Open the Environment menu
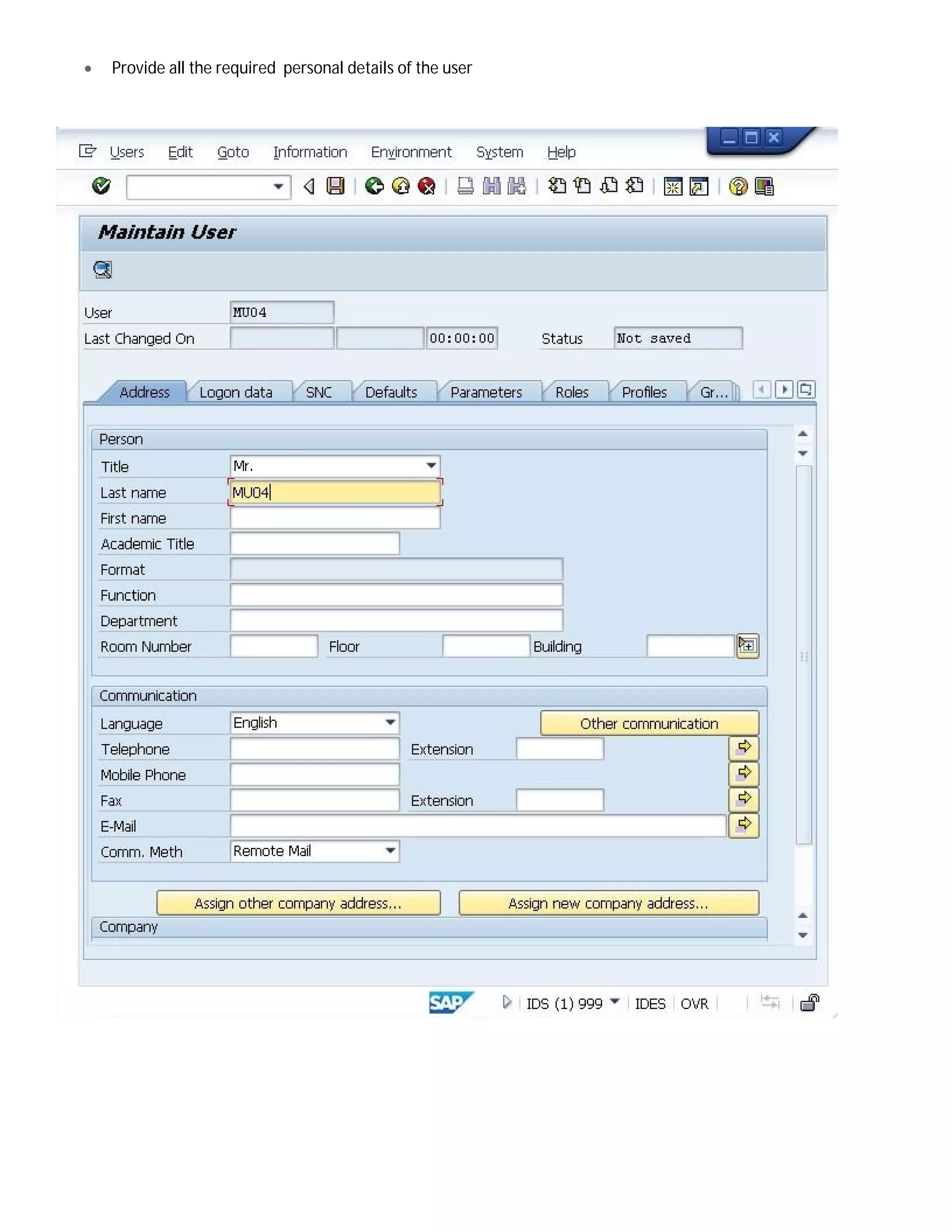Viewport: 952px width, 1232px height. [411, 152]
